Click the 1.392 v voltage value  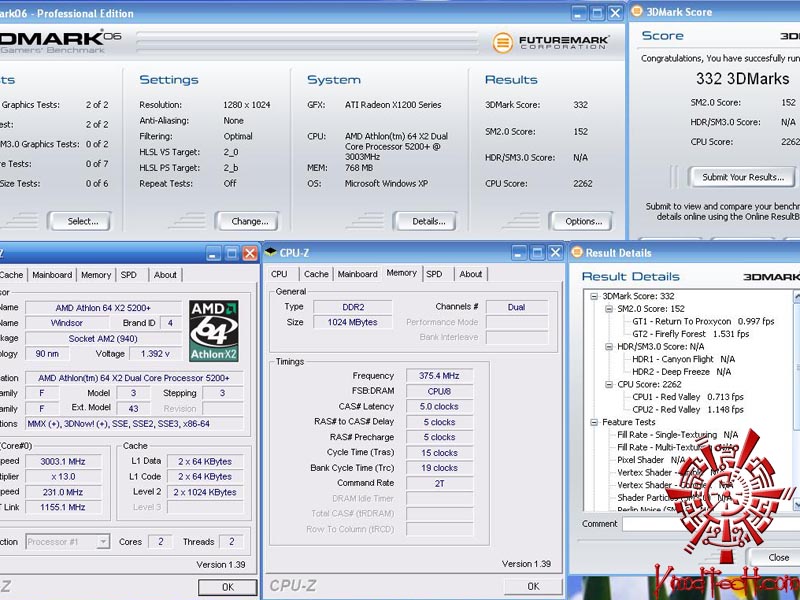tap(155, 354)
